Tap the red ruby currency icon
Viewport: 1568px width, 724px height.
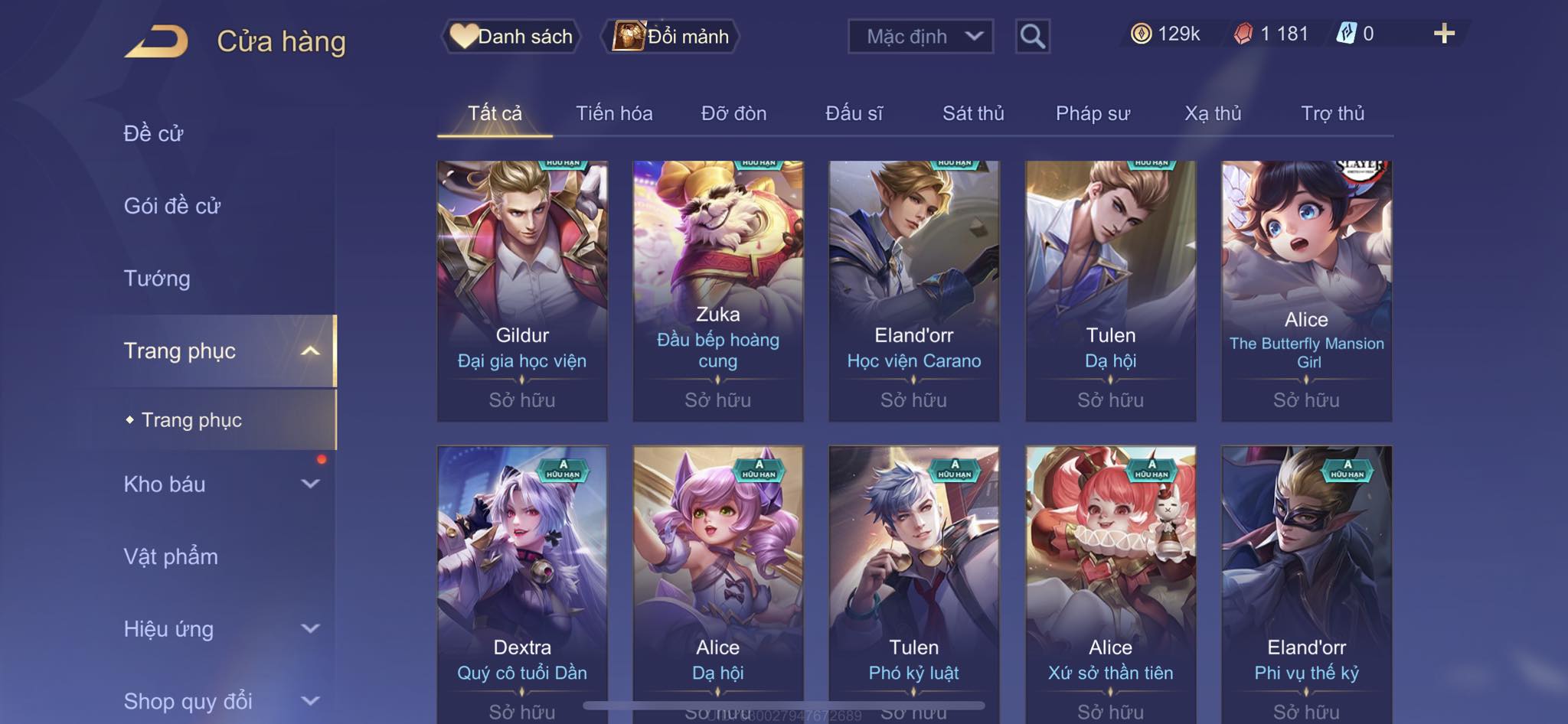point(1243,34)
